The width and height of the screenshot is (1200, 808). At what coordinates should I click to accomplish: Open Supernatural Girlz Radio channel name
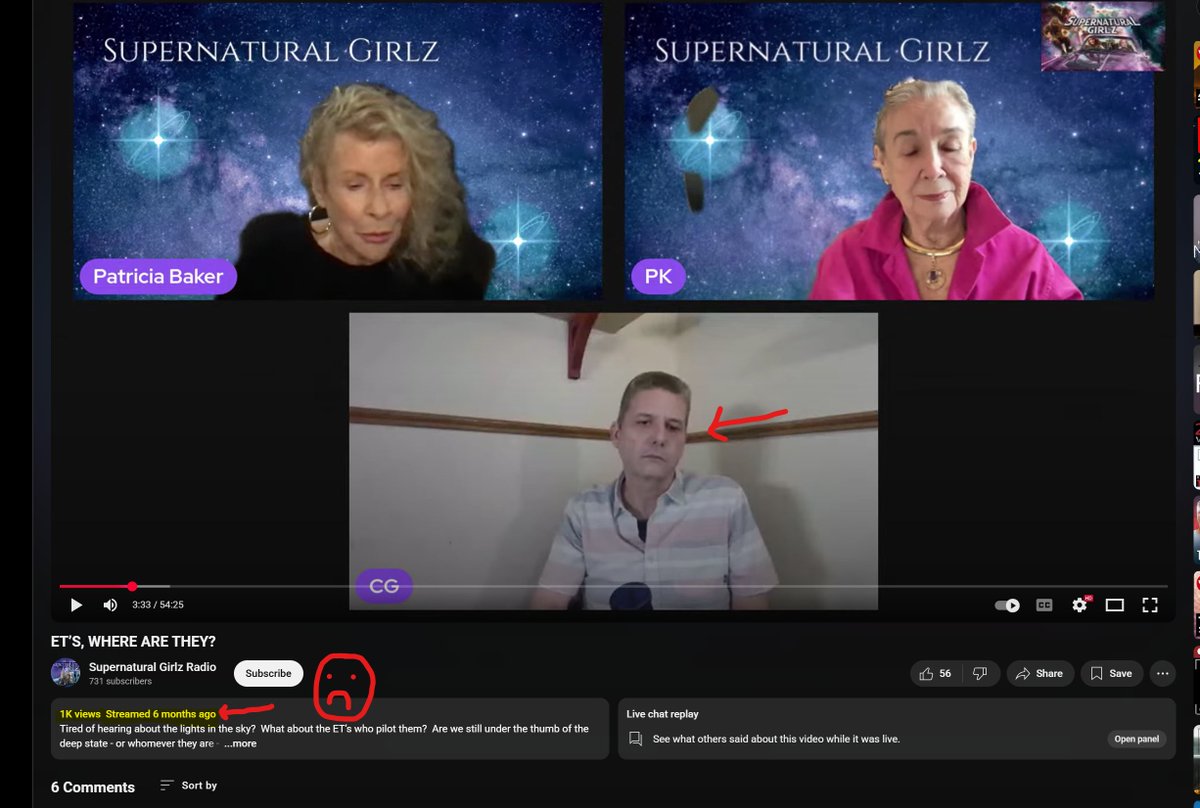point(151,667)
